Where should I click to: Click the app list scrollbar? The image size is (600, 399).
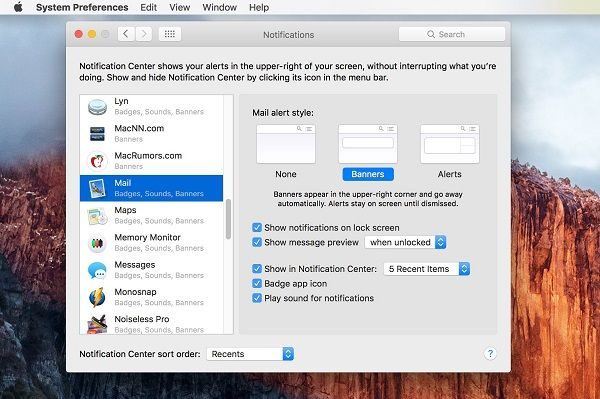point(228,219)
